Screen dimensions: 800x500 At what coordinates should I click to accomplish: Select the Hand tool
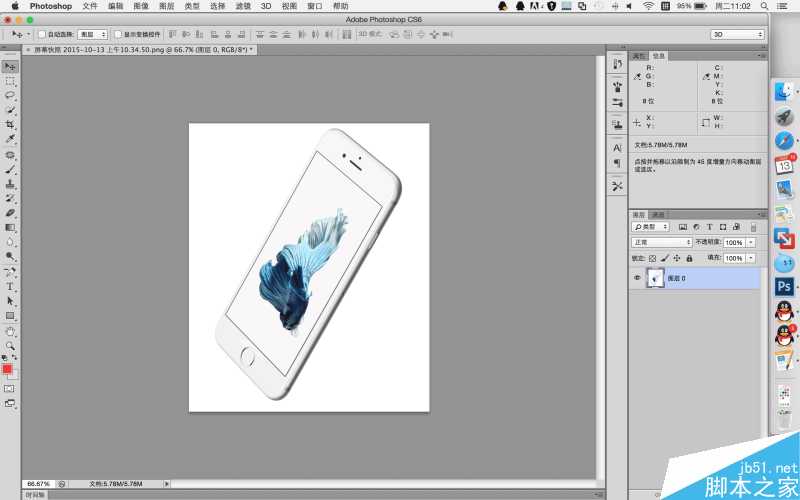(10, 330)
